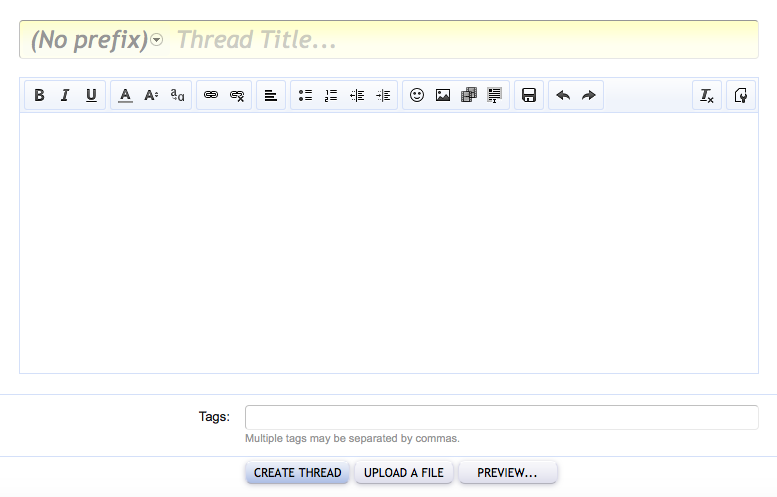Insert an ordered numbered list
The image size is (777, 497).
click(331, 96)
